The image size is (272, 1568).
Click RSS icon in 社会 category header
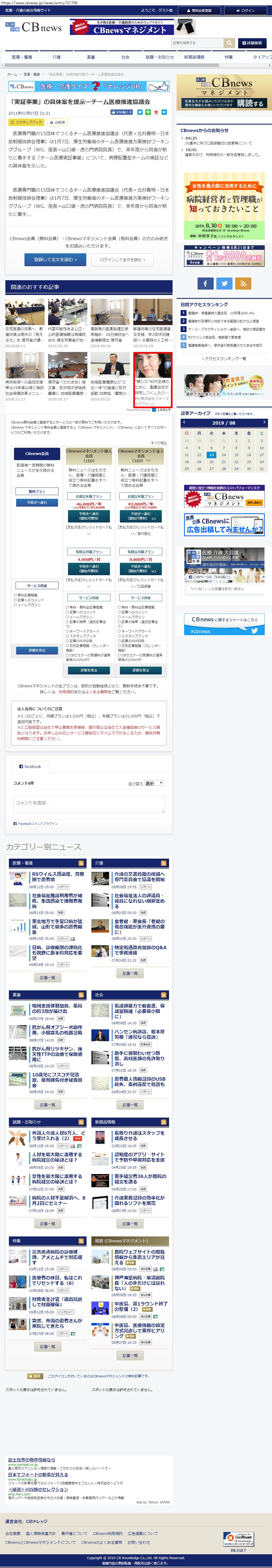pos(164,995)
